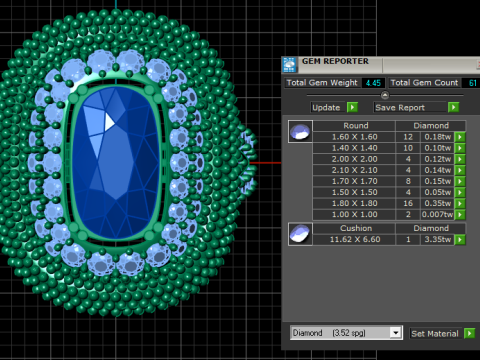The image size is (480, 360).
Task: Select the Round gem thumbnail
Action: (300, 131)
